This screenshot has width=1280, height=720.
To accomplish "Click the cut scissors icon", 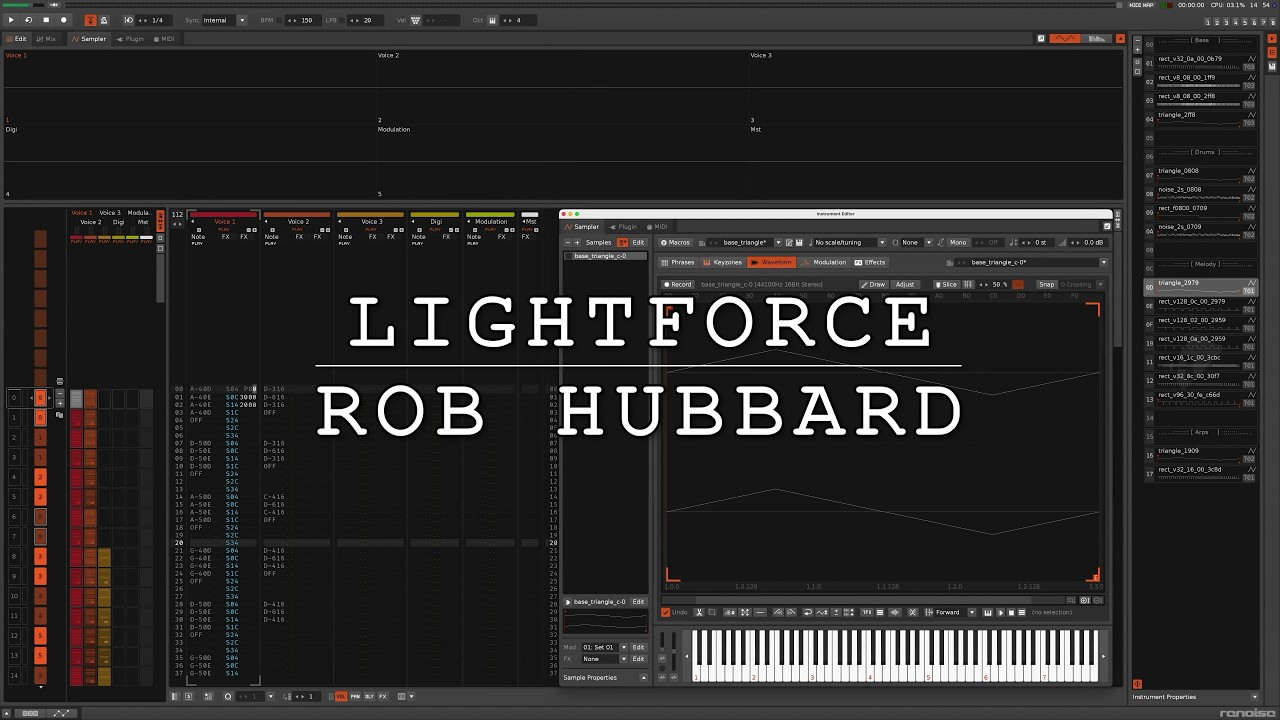I will [x=699, y=612].
